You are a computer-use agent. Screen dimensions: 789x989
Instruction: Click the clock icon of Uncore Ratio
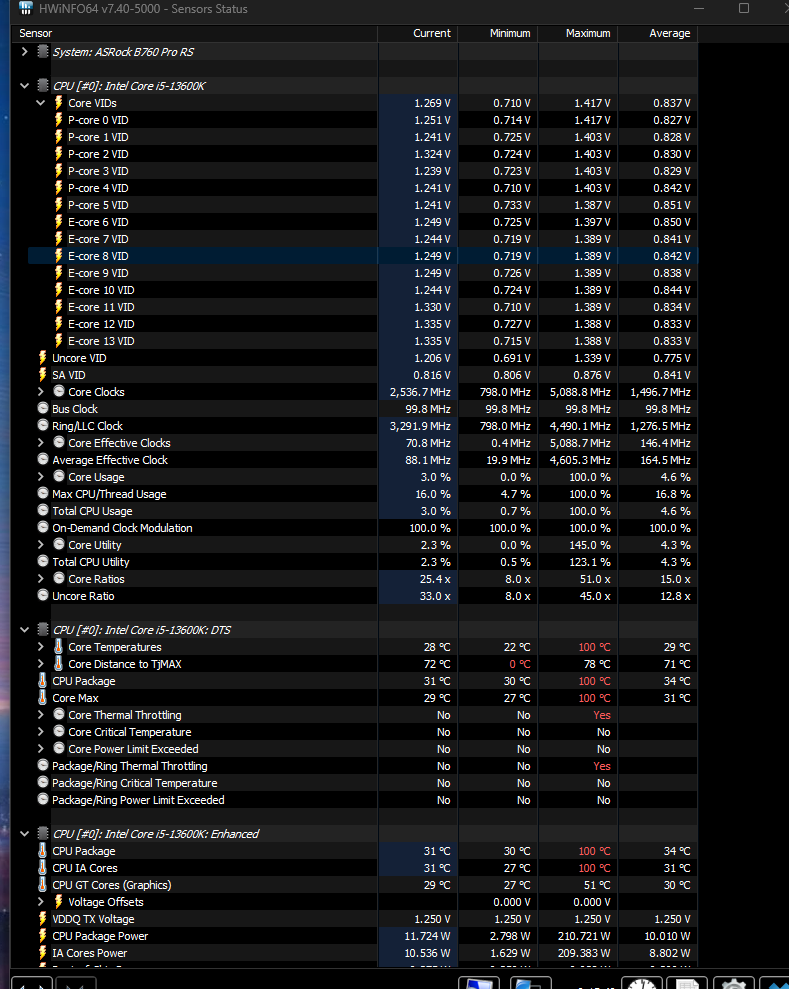pos(43,595)
